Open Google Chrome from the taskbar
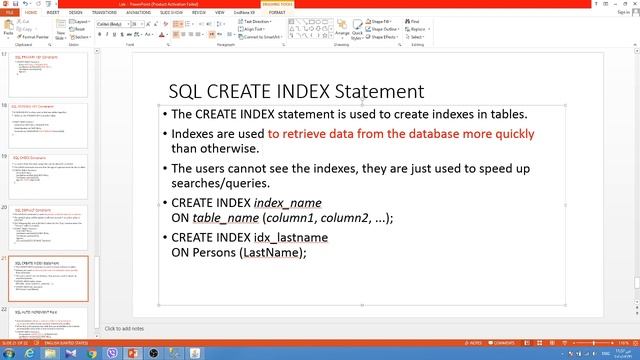The image size is (640, 360). [91, 353]
